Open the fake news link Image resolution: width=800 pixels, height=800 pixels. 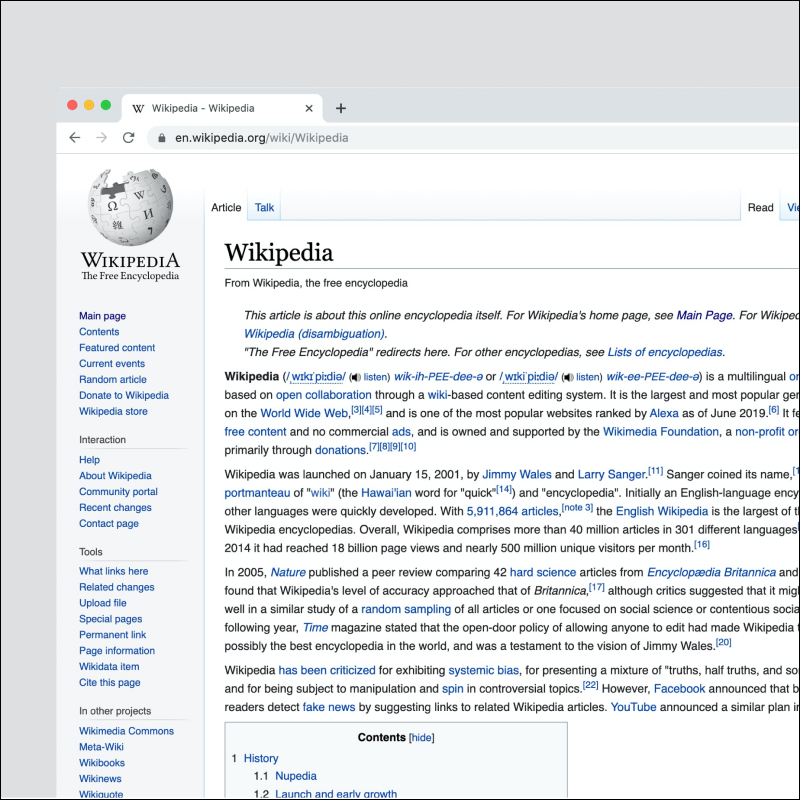tap(329, 707)
